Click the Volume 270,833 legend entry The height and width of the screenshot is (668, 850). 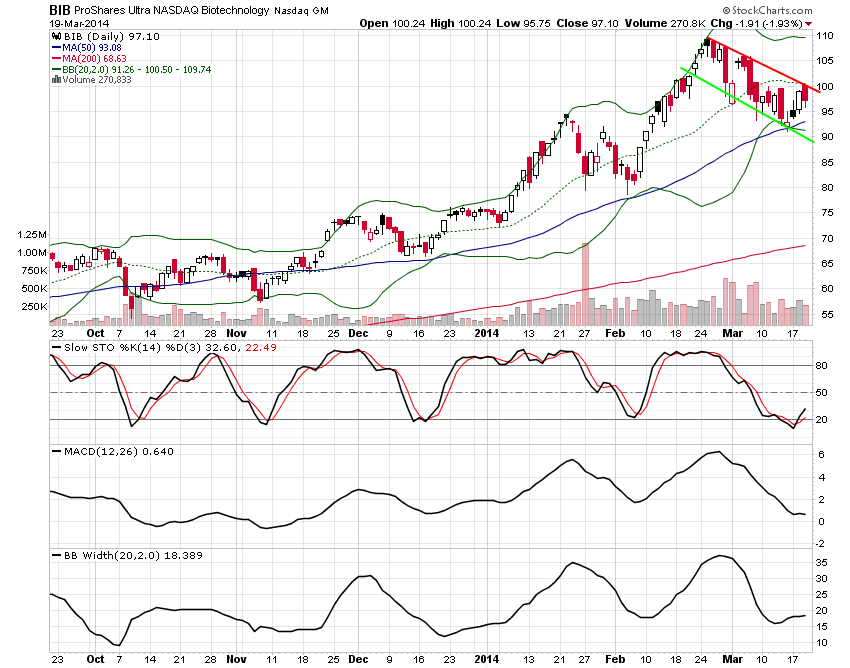[x=97, y=80]
